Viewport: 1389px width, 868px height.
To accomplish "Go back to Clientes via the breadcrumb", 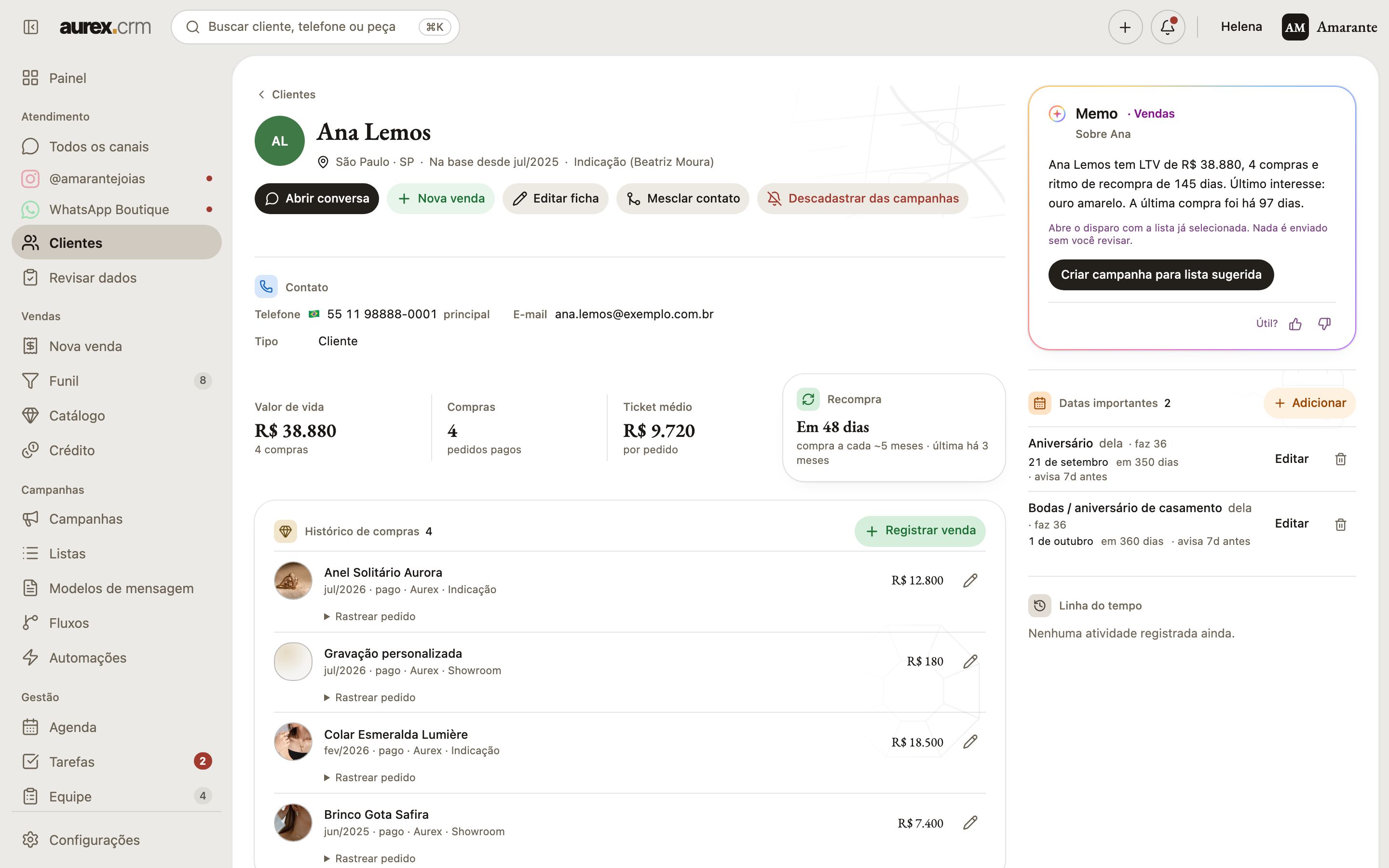I will coord(286,94).
